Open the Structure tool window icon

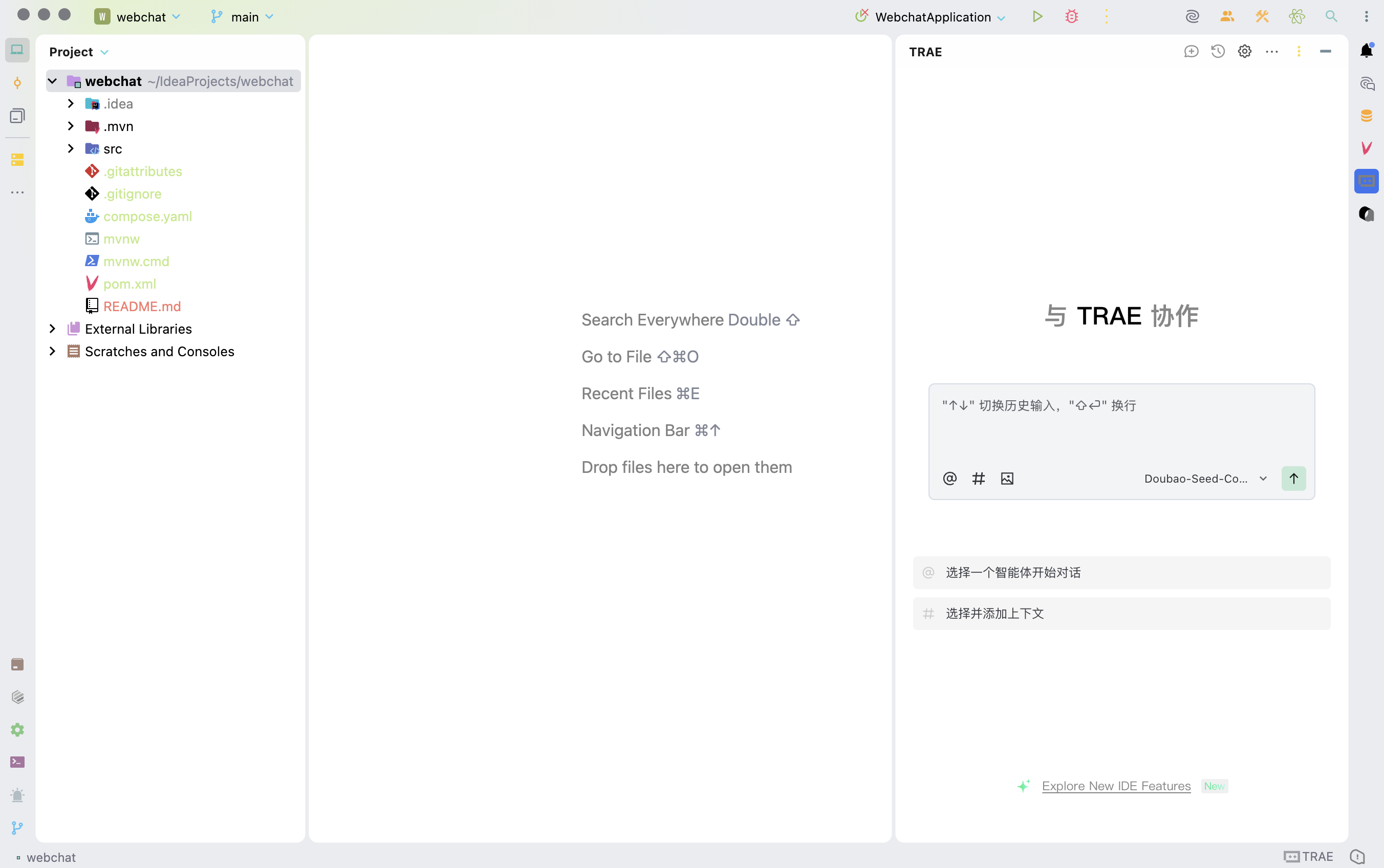[x=17, y=116]
